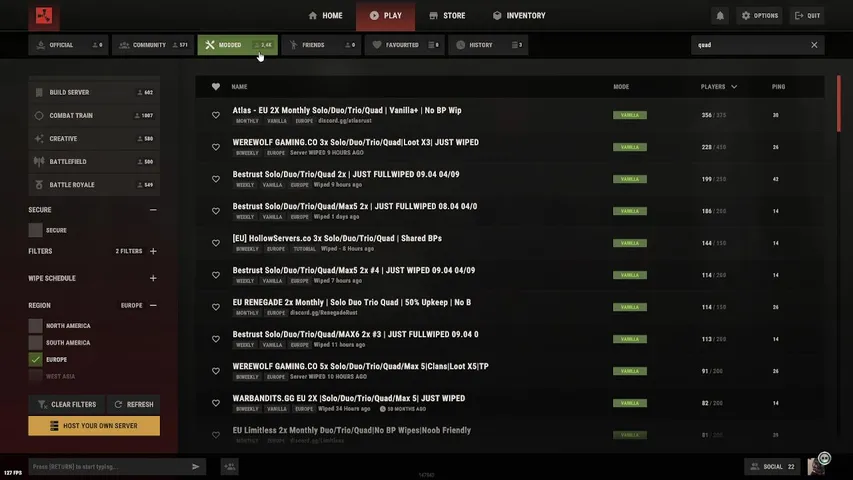
Task: Expand the Filters section
Action: tap(153, 251)
